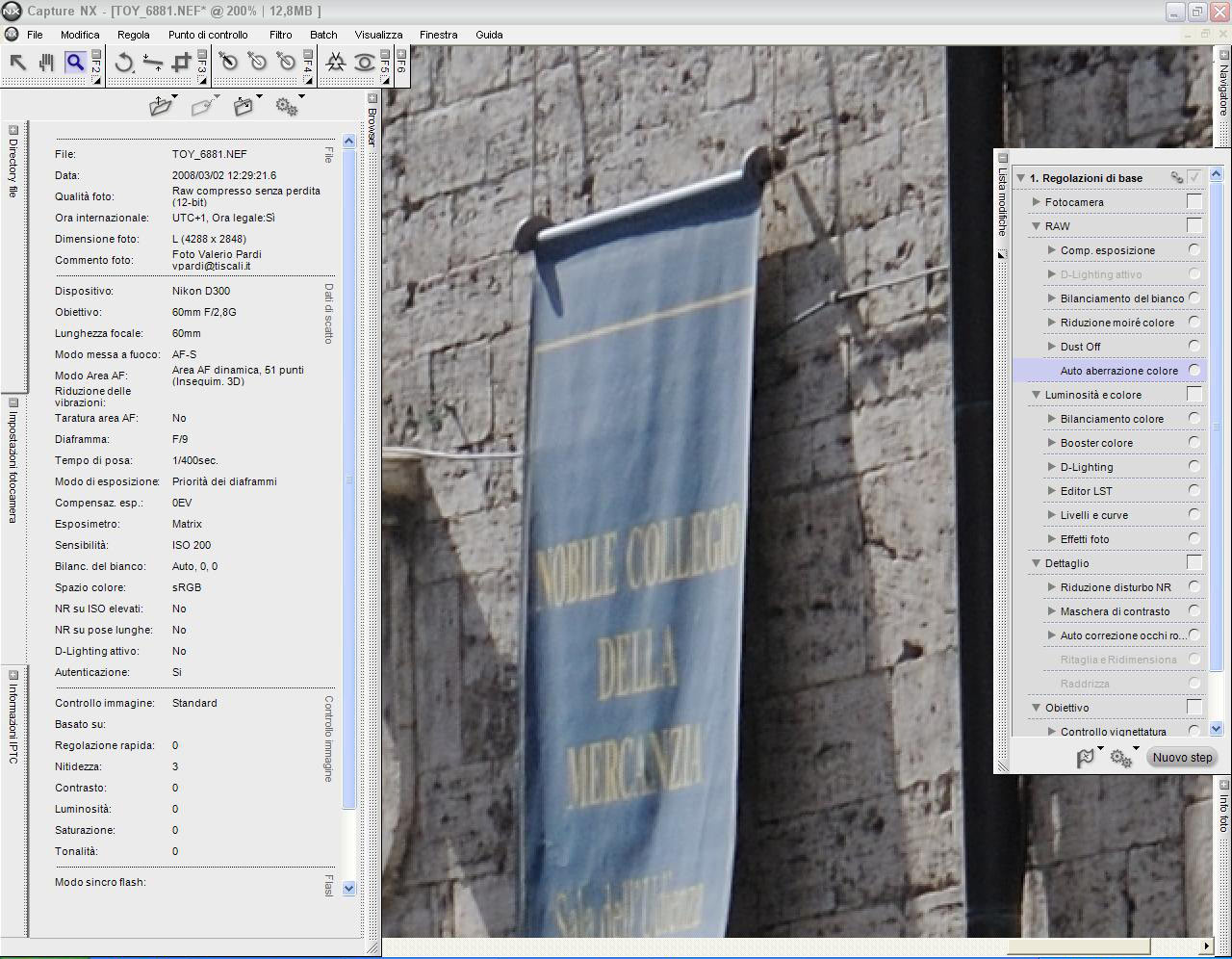Open the Filtro menu
The width and height of the screenshot is (1232, 959).
point(281,35)
